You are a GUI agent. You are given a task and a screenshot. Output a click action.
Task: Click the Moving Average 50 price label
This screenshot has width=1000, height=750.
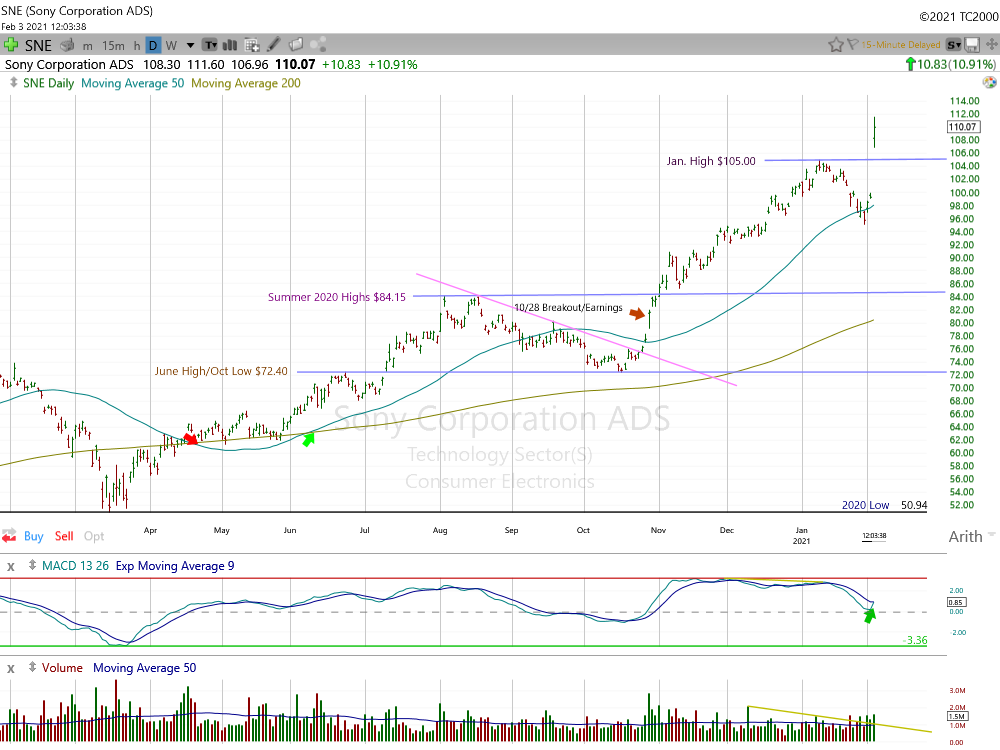point(133,84)
